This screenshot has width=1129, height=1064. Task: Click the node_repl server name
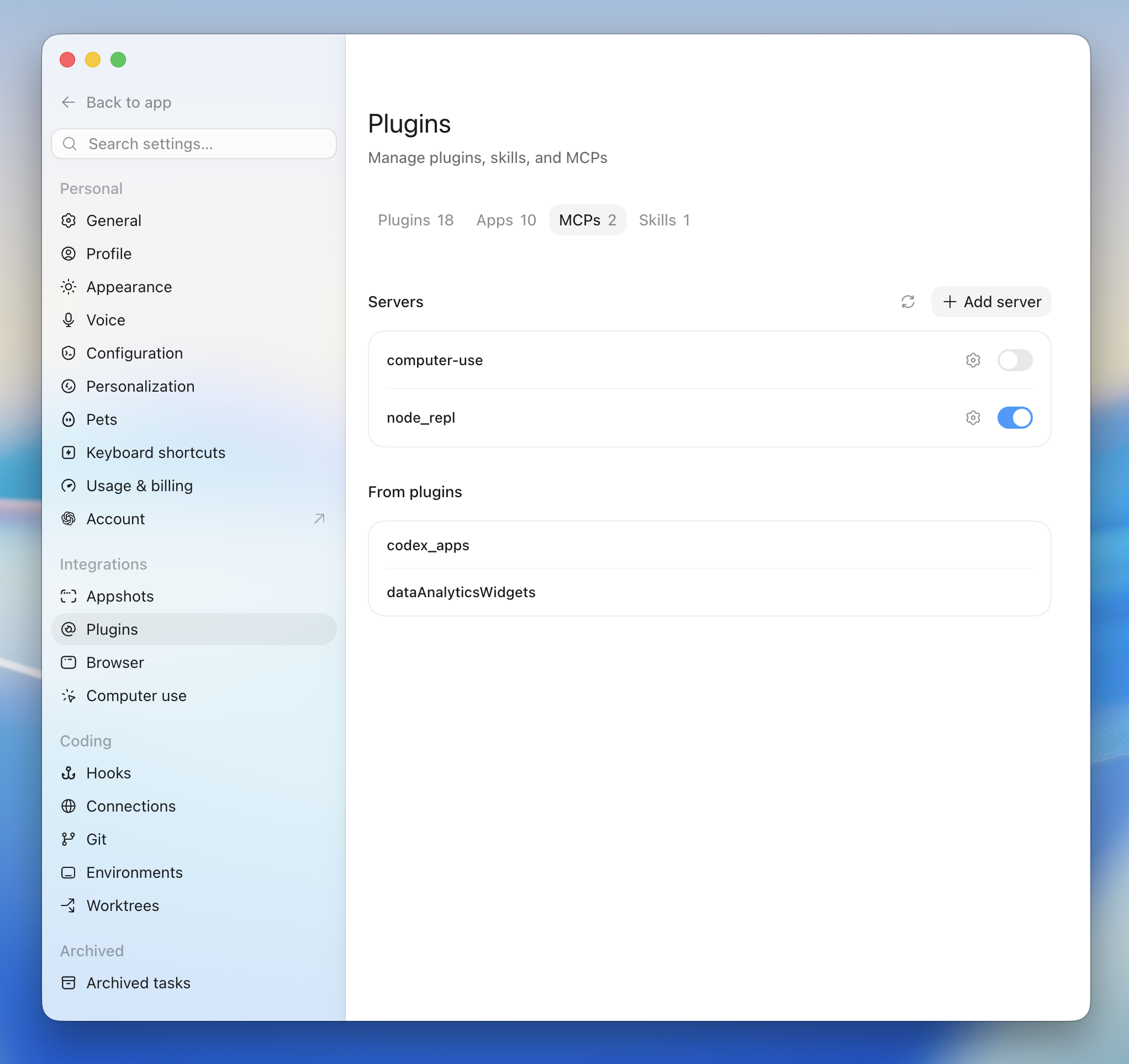(x=421, y=418)
